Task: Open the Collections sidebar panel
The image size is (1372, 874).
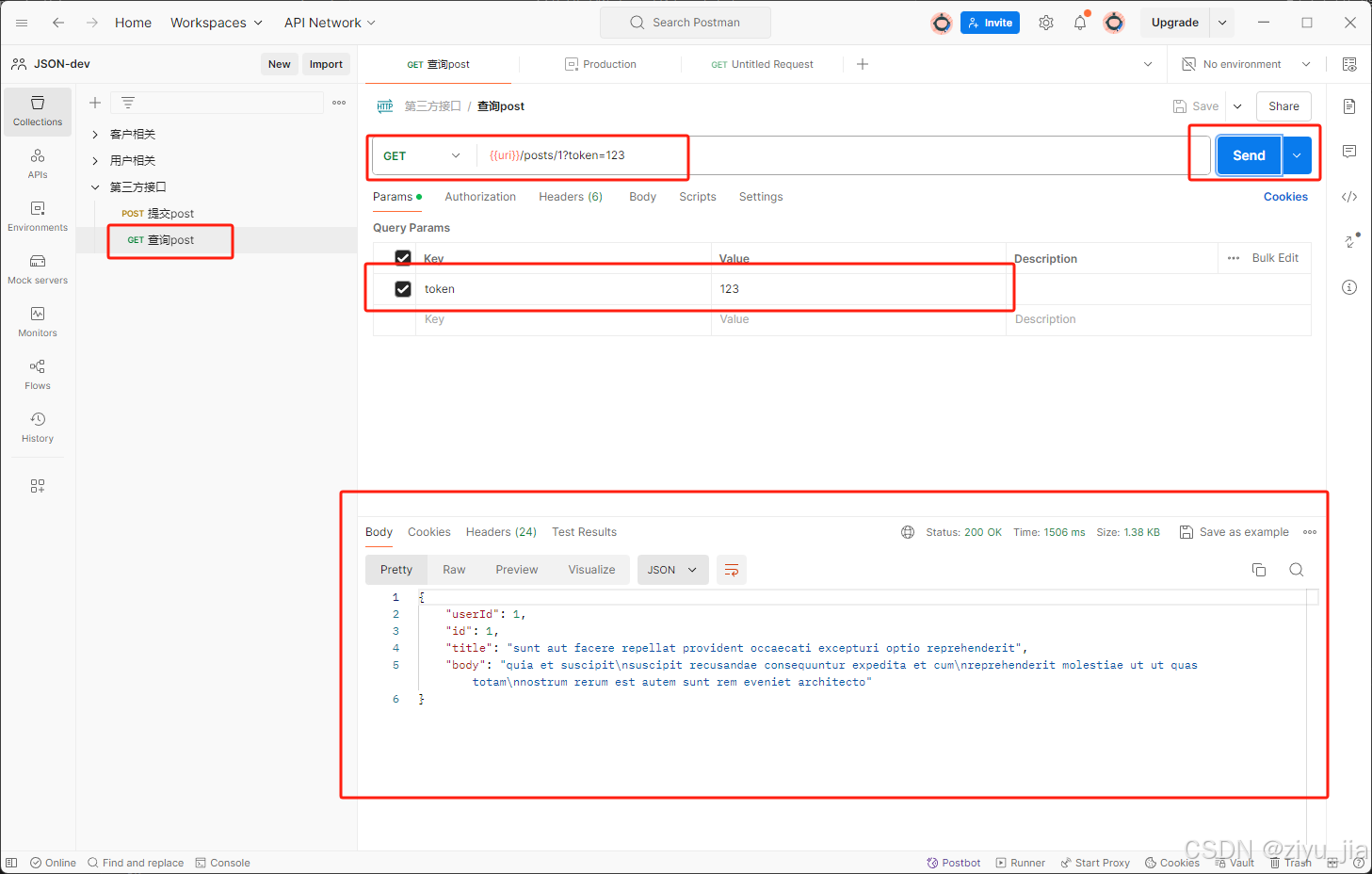Action: (x=38, y=111)
